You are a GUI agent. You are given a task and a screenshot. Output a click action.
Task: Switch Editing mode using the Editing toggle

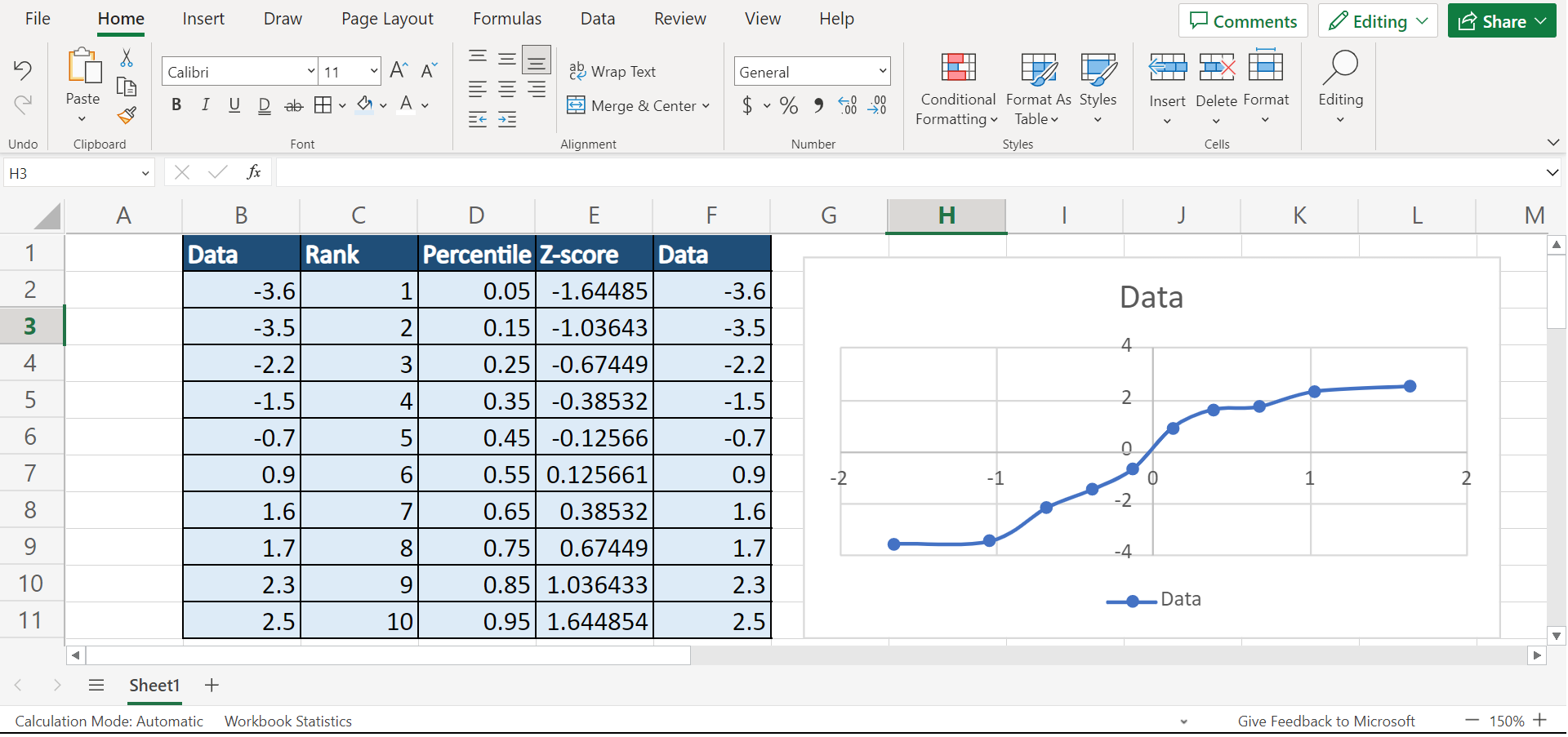pyautogui.click(x=1377, y=20)
